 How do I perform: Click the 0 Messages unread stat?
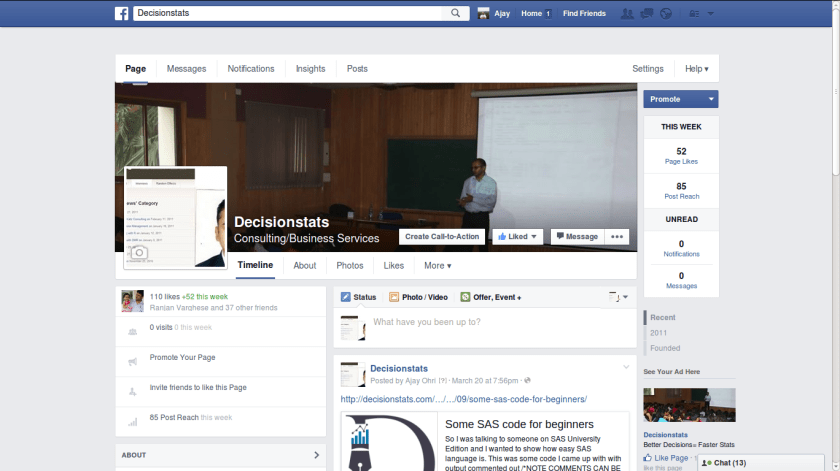[681, 280]
